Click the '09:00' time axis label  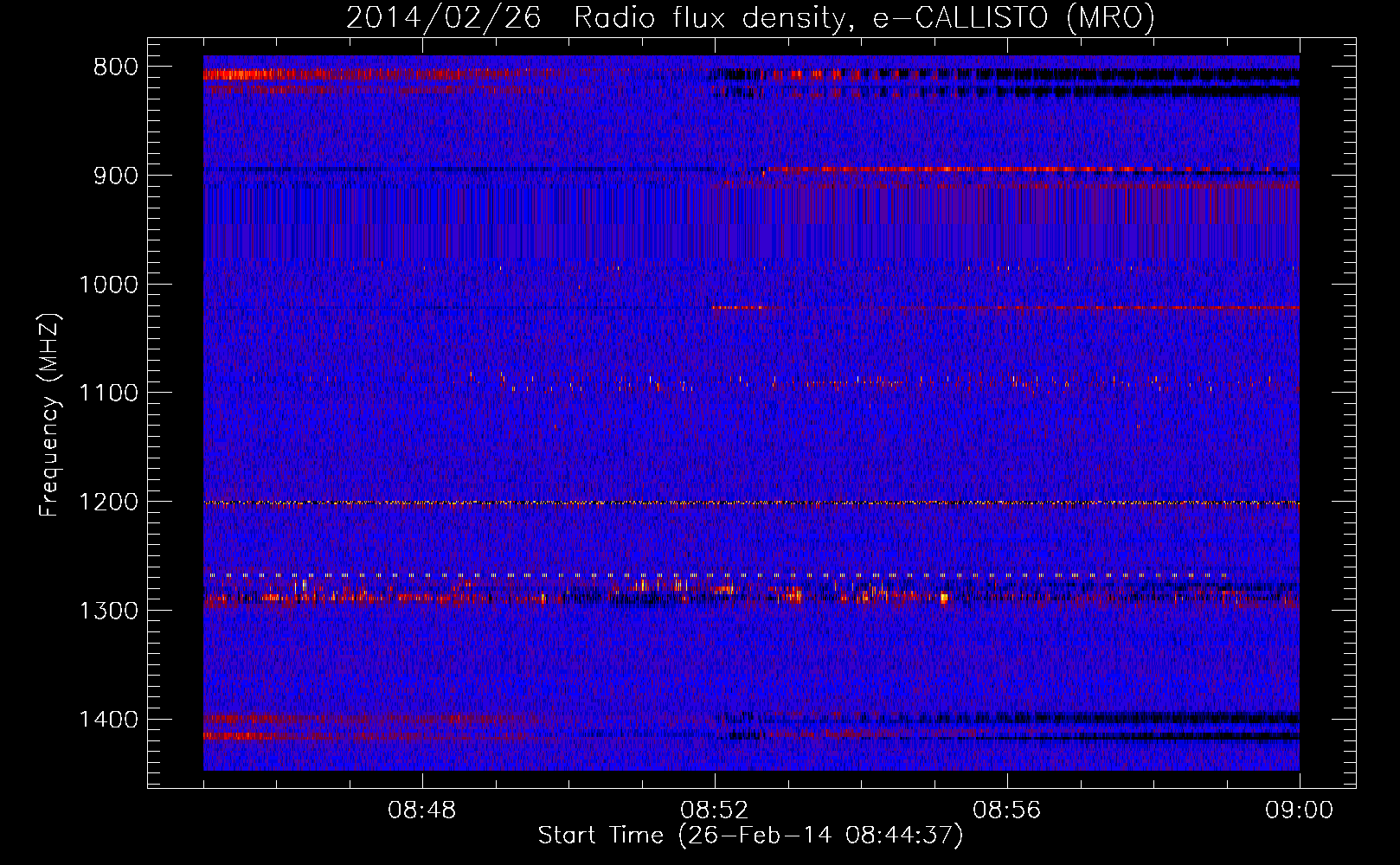1300,811
